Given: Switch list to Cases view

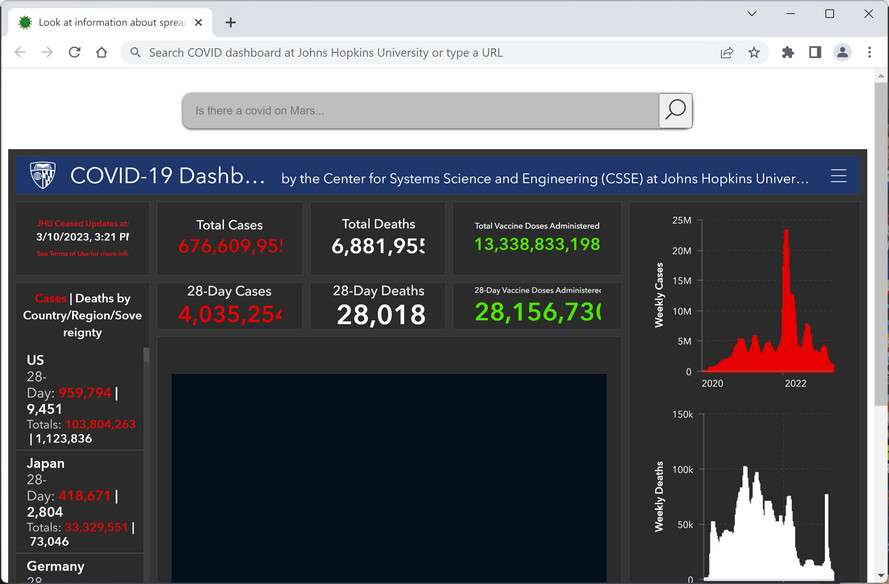Looking at the screenshot, I should pos(50,298).
